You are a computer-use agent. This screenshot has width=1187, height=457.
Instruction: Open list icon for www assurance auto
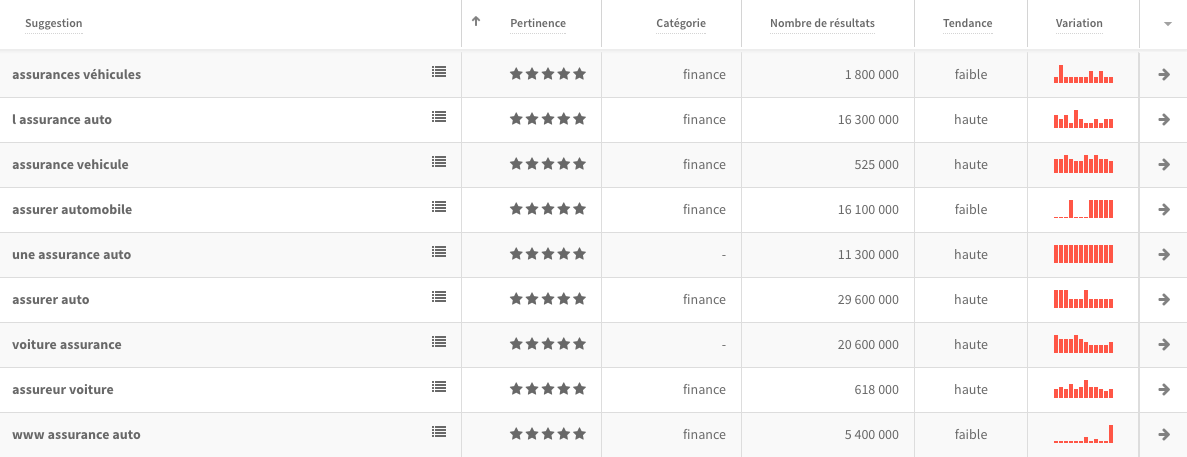pos(439,432)
